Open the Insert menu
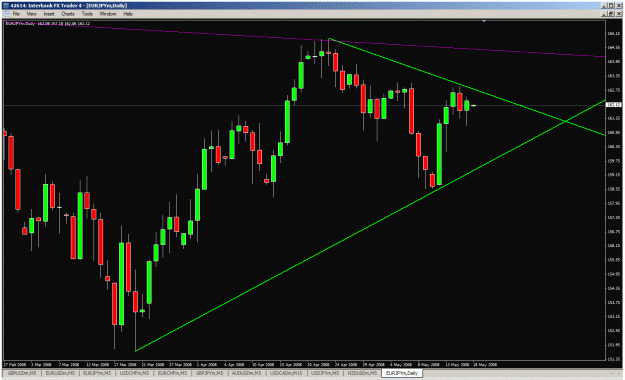The width and height of the screenshot is (625, 380). tap(49, 14)
